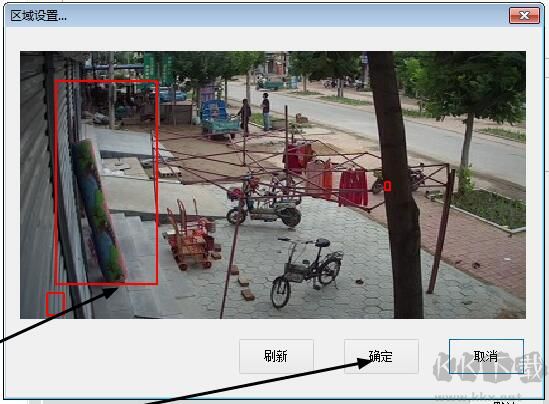Select the large red region rectangle
This screenshot has width=549, height=404.
coord(106,182)
